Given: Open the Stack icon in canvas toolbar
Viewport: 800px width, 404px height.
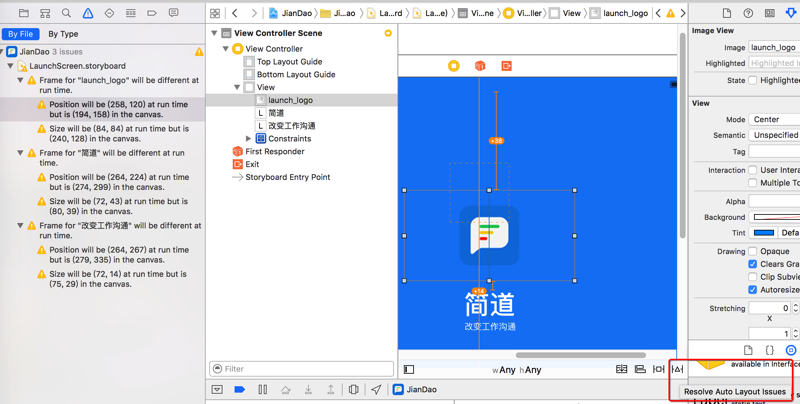Looking at the screenshot, I should pyautogui.click(x=621, y=369).
